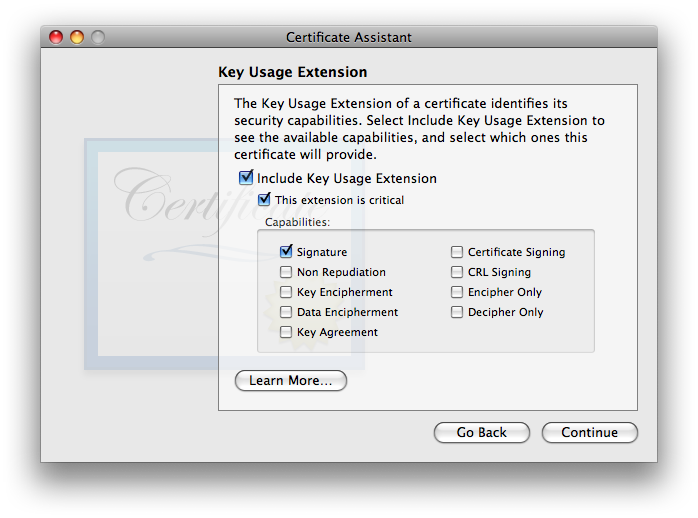Select the Decipher Only checkbox
The width and height of the screenshot is (698, 518).
(457, 312)
